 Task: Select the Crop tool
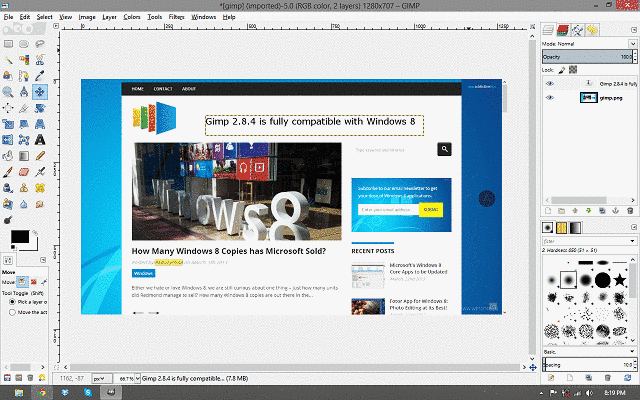[x=24, y=108]
